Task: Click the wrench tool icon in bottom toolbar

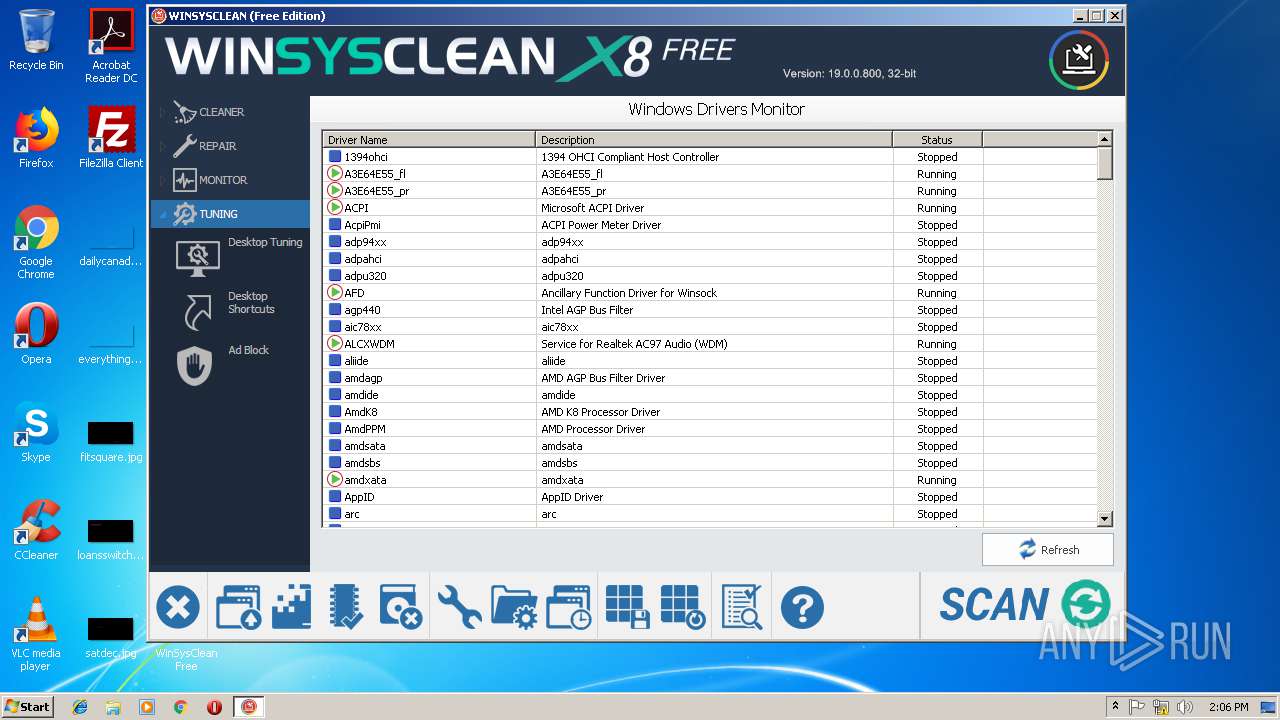Action: pyautogui.click(x=459, y=607)
